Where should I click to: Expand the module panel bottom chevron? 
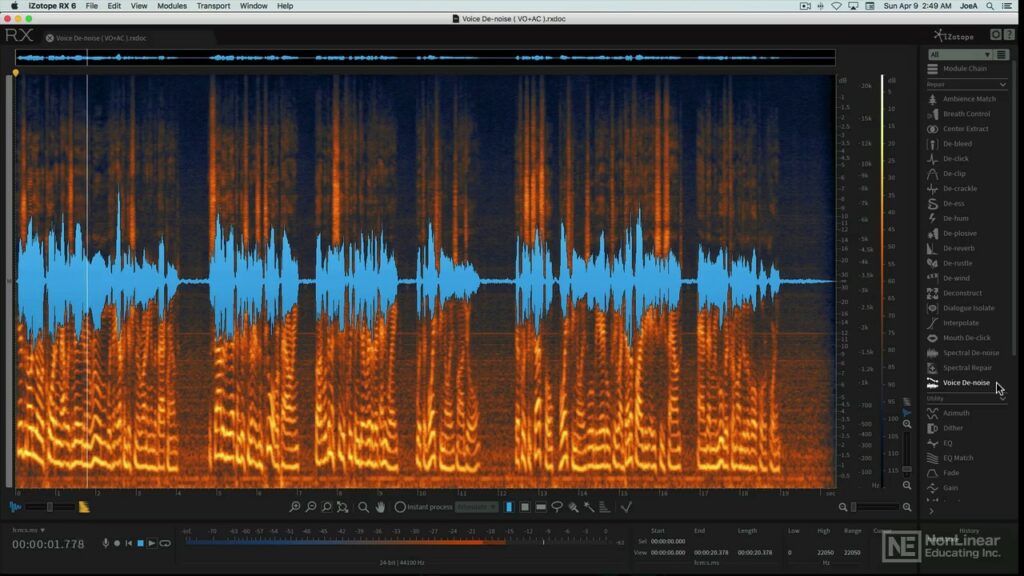931,511
